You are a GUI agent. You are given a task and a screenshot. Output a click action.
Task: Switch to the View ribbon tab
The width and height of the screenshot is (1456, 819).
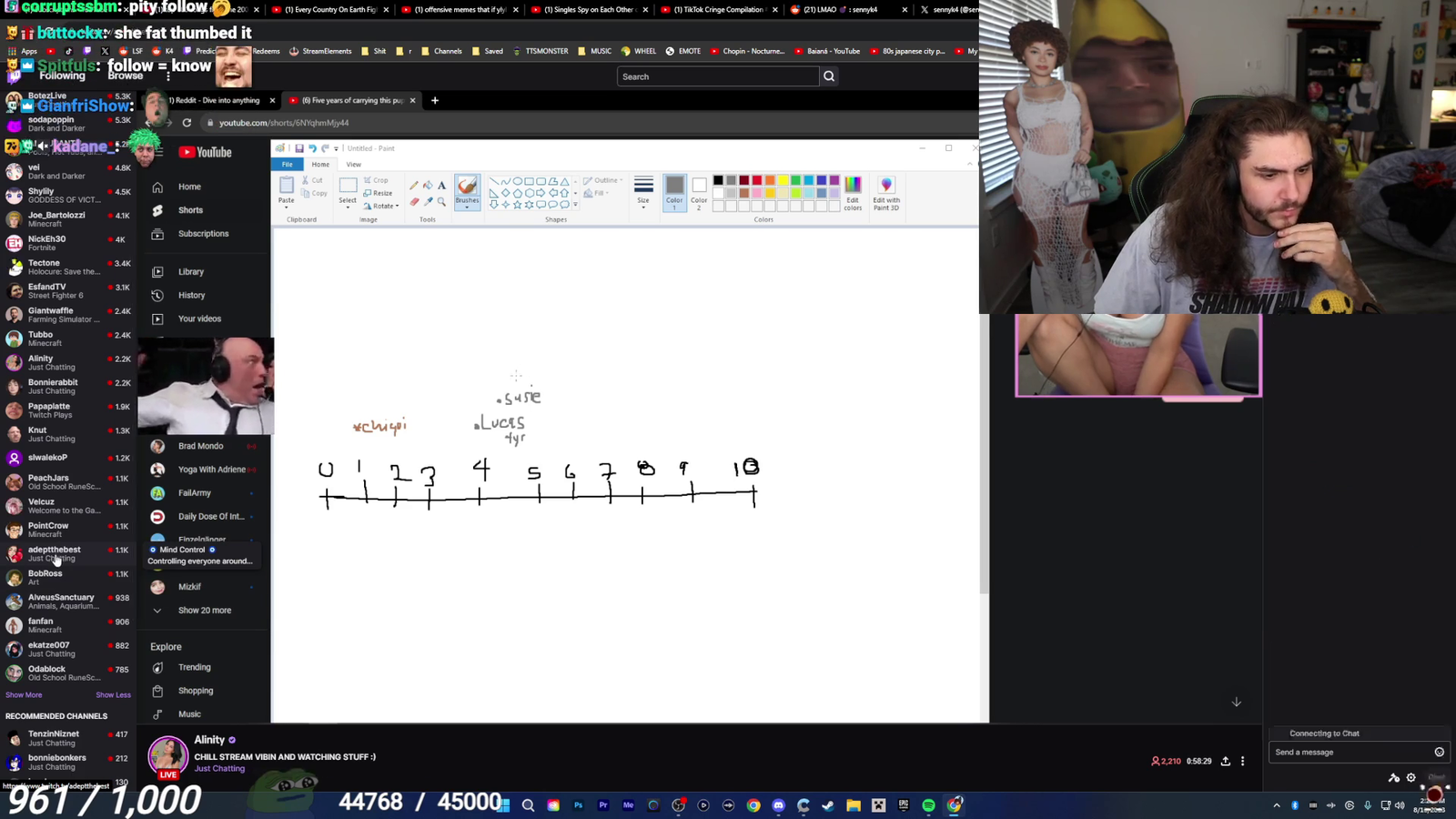point(353,165)
